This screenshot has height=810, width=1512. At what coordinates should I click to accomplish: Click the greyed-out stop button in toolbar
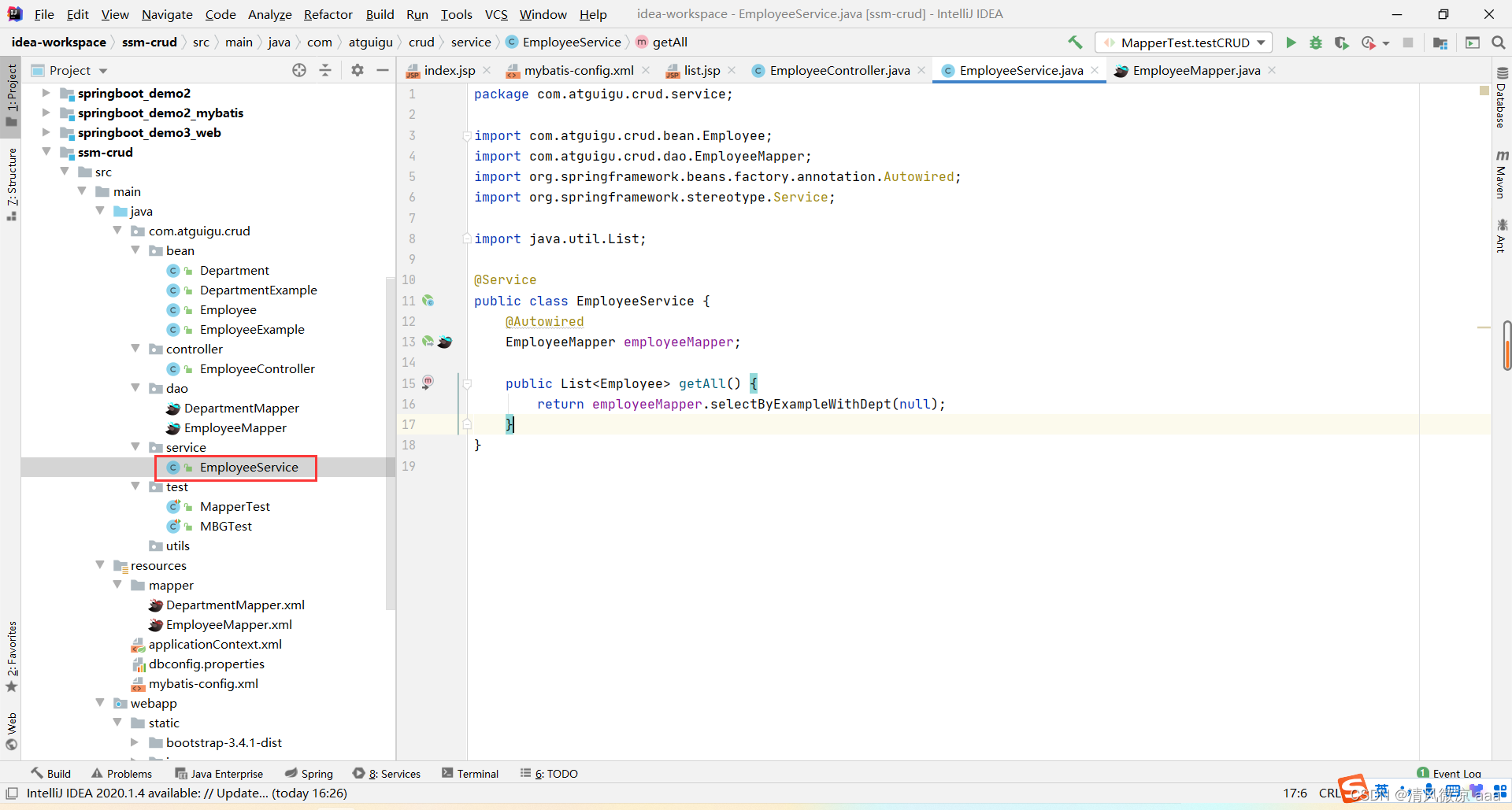(1408, 43)
